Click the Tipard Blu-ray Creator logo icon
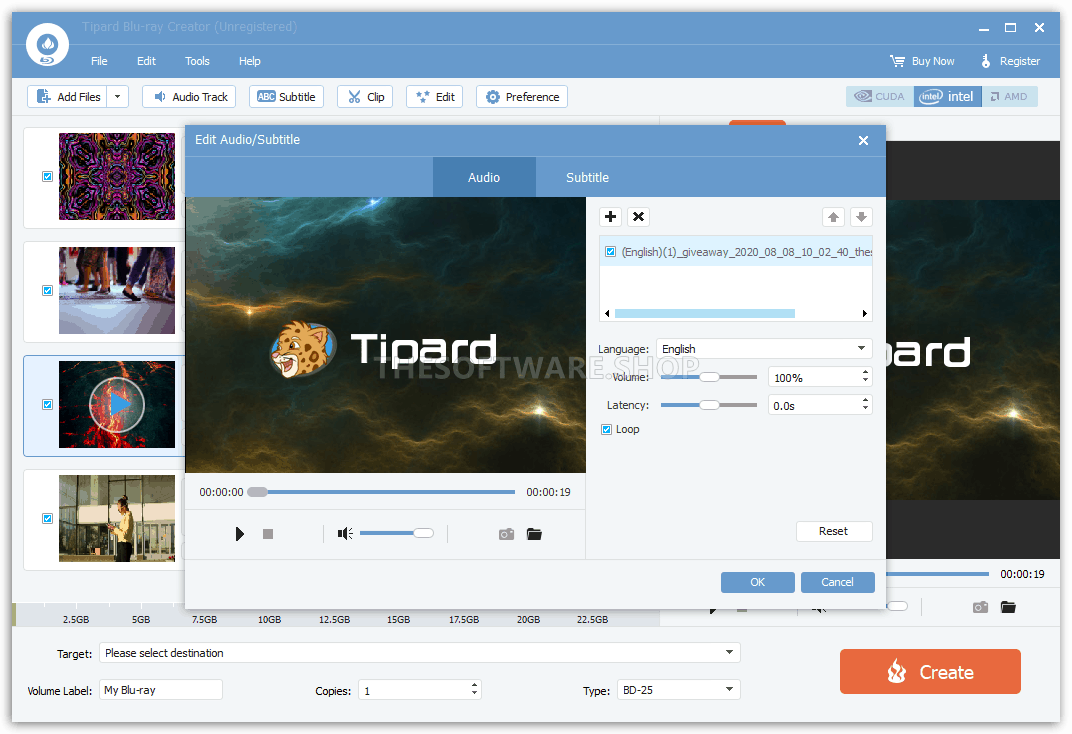This screenshot has width=1072, height=734. tap(47, 45)
